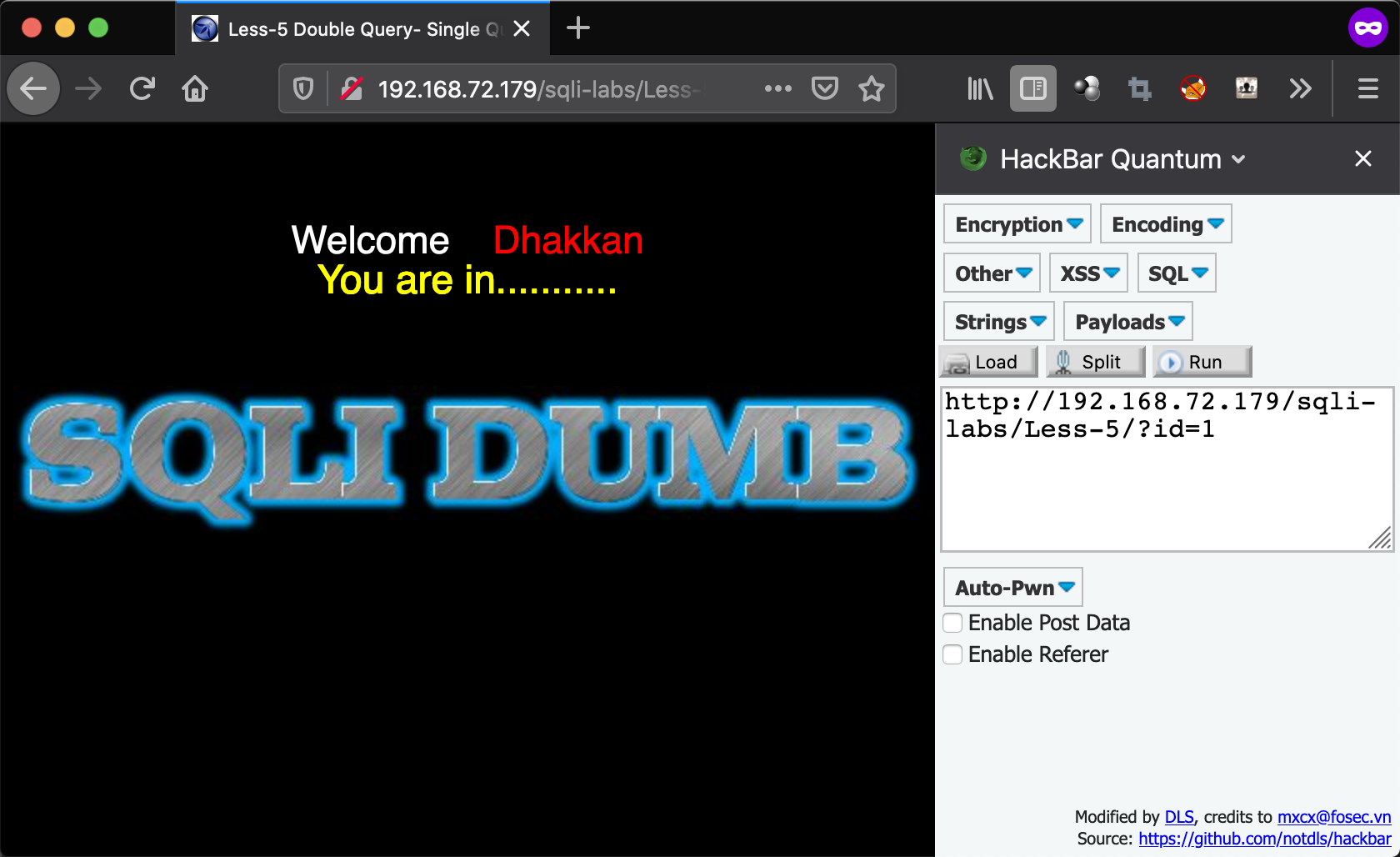Open the SQL dropdown menu
This screenshot has height=857, width=1400.
tap(1177, 273)
